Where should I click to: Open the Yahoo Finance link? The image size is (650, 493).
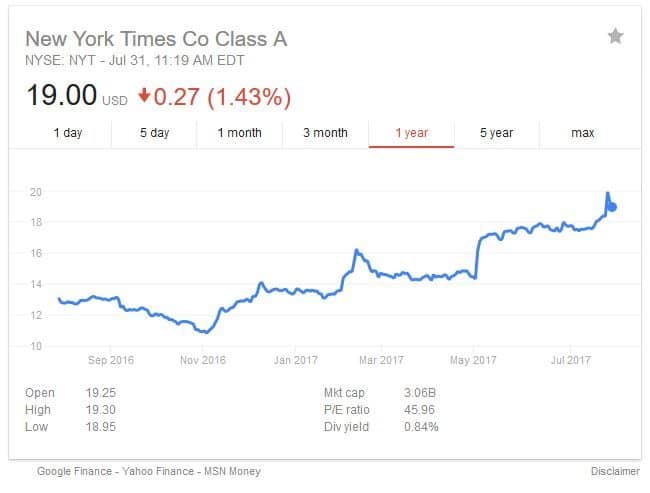[158, 471]
